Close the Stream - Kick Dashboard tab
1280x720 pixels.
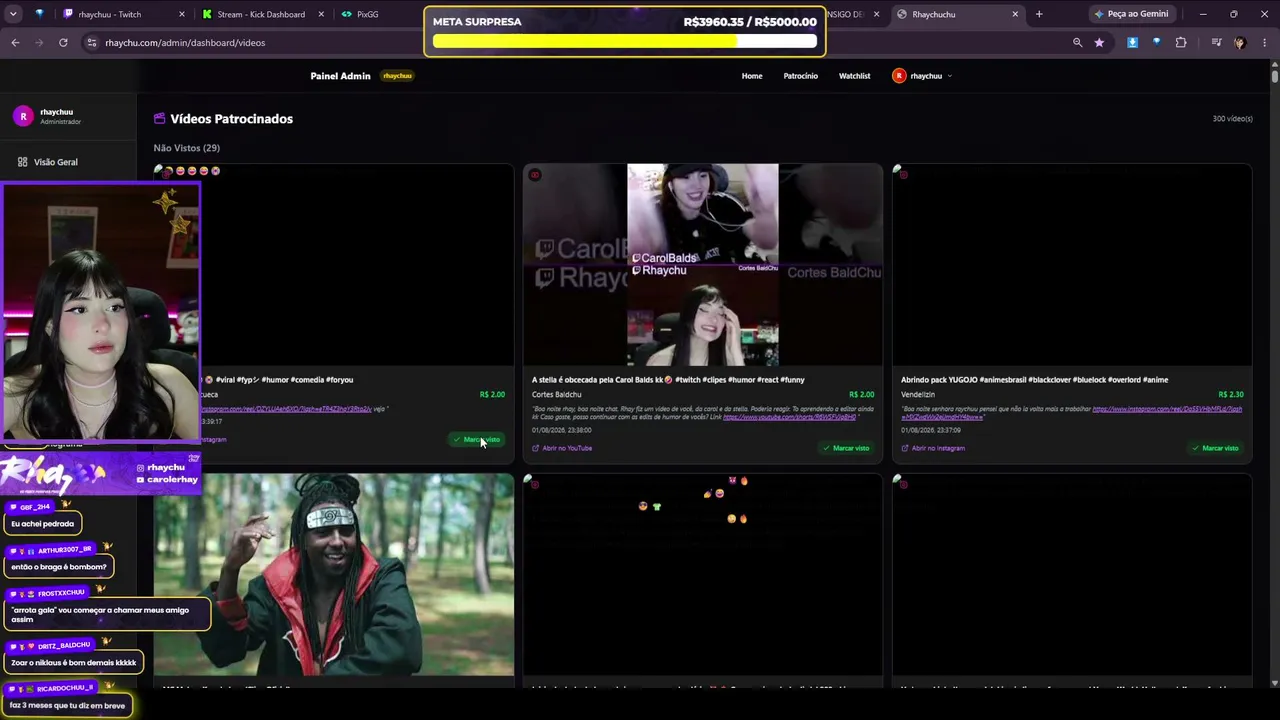pyautogui.click(x=322, y=14)
